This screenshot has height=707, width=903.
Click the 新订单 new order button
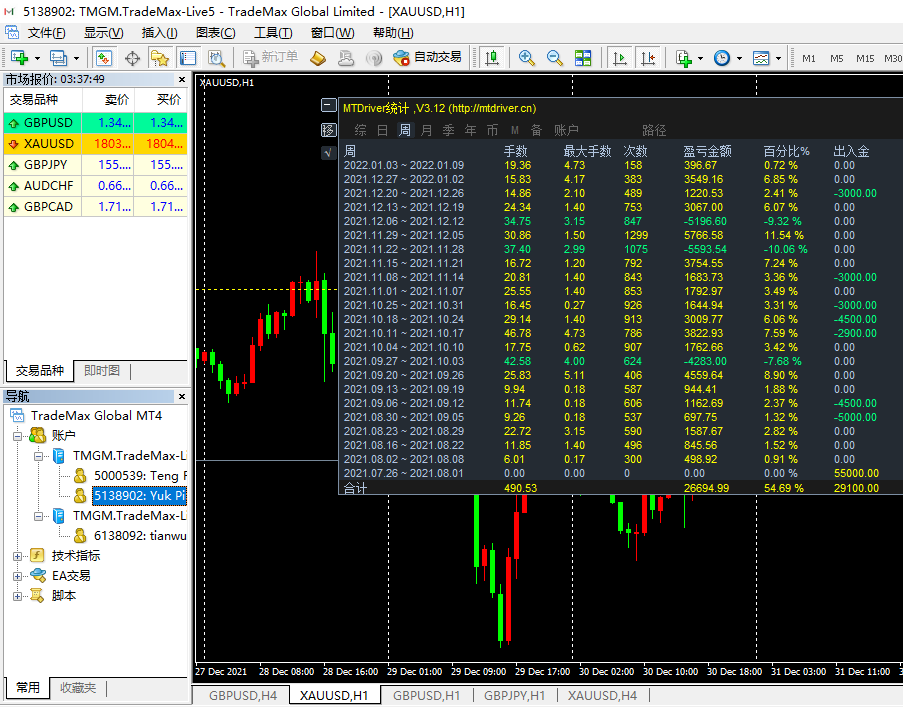coord(270,58)
